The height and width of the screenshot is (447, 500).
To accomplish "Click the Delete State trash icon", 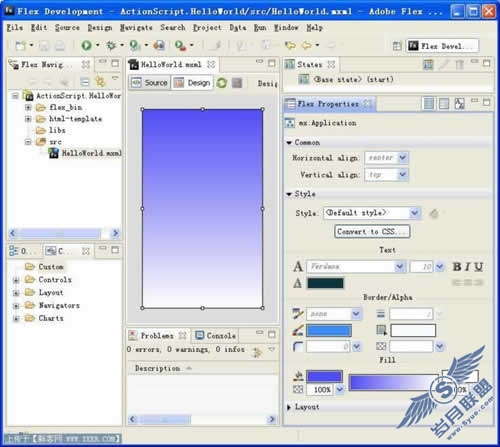I will pyautogui.click(x=460, y=64).
